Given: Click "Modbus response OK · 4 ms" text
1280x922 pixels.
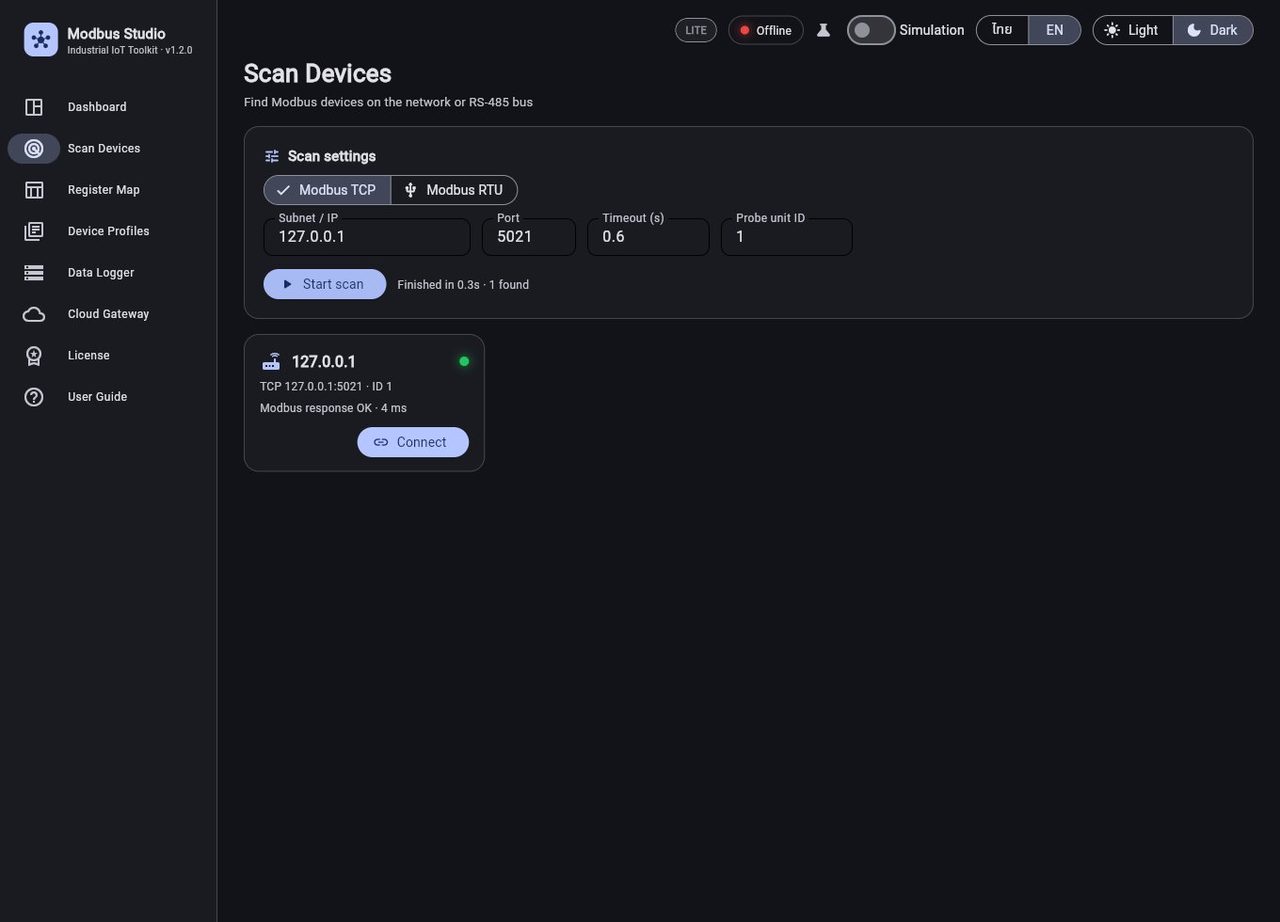Looking at the screenshot, I should [x=333, y=409].
